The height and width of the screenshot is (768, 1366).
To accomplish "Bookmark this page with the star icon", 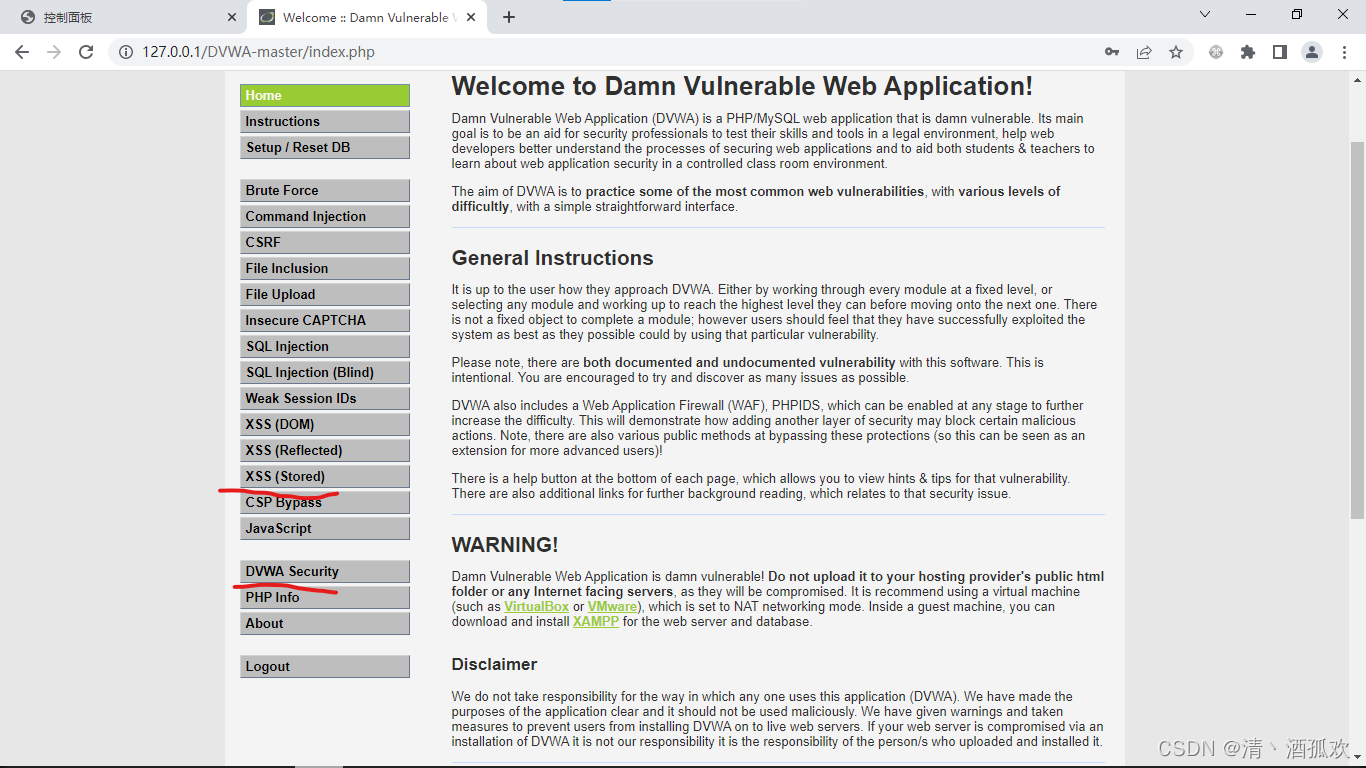I will pyautogui.click(x=1176, y=52).
